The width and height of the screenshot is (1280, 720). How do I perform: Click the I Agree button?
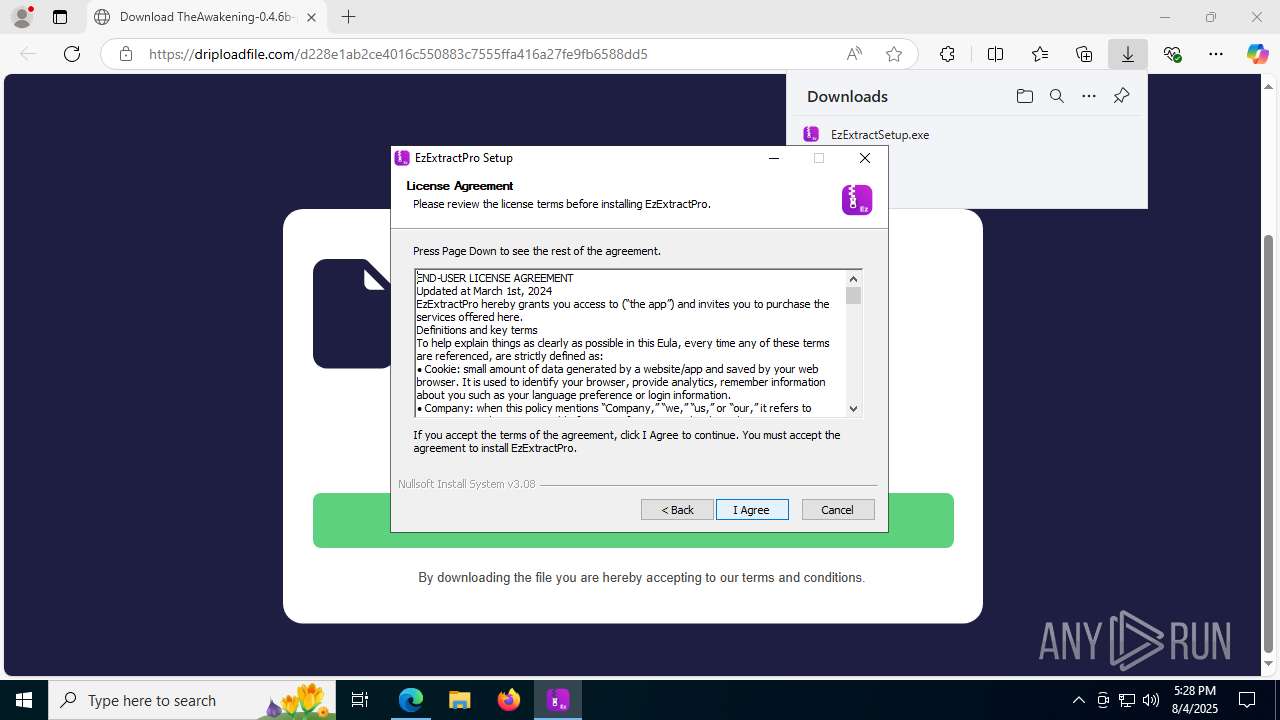click(x=752, y=510)
